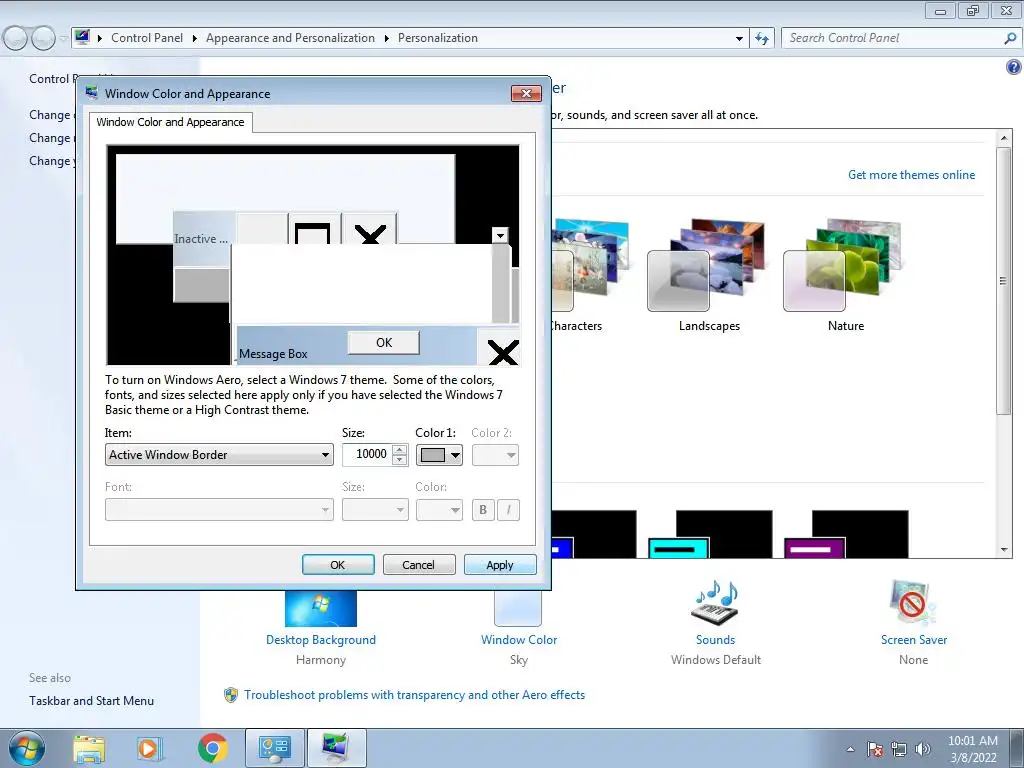Image resolution: width=1024 pixels, height=768 pixels.
Task: Click the Search Control Panel field
Action: 893,38
